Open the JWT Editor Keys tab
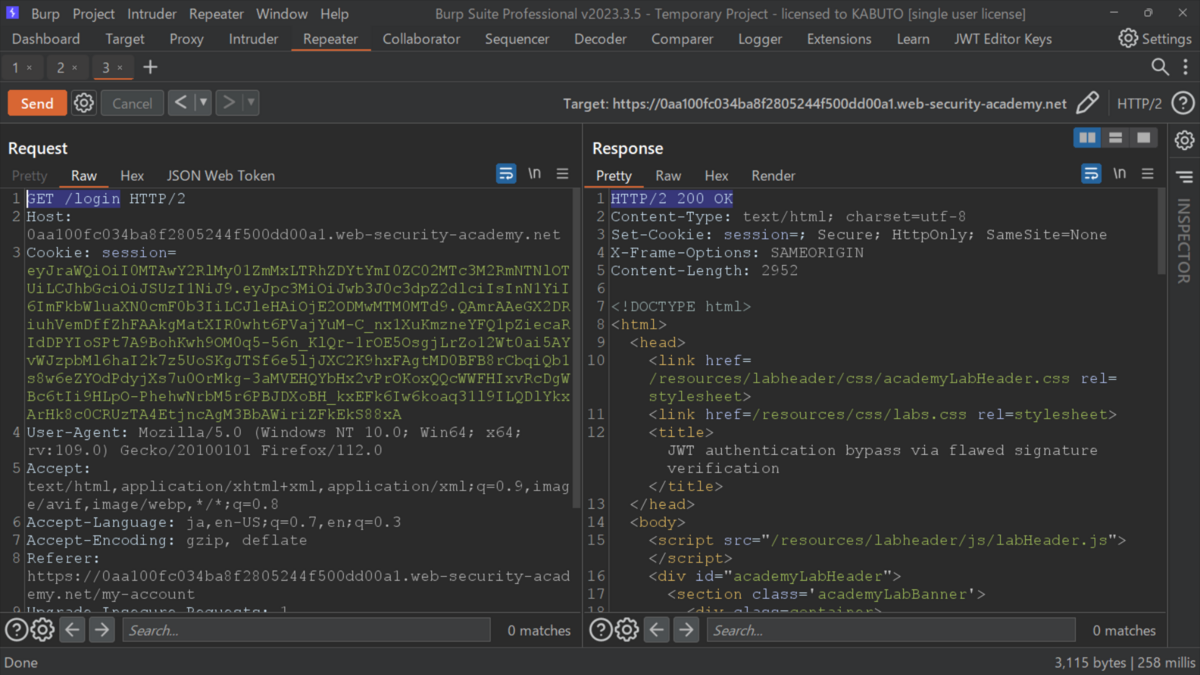This screenshot has width=1200, height=675. [x=1003, y=39]
